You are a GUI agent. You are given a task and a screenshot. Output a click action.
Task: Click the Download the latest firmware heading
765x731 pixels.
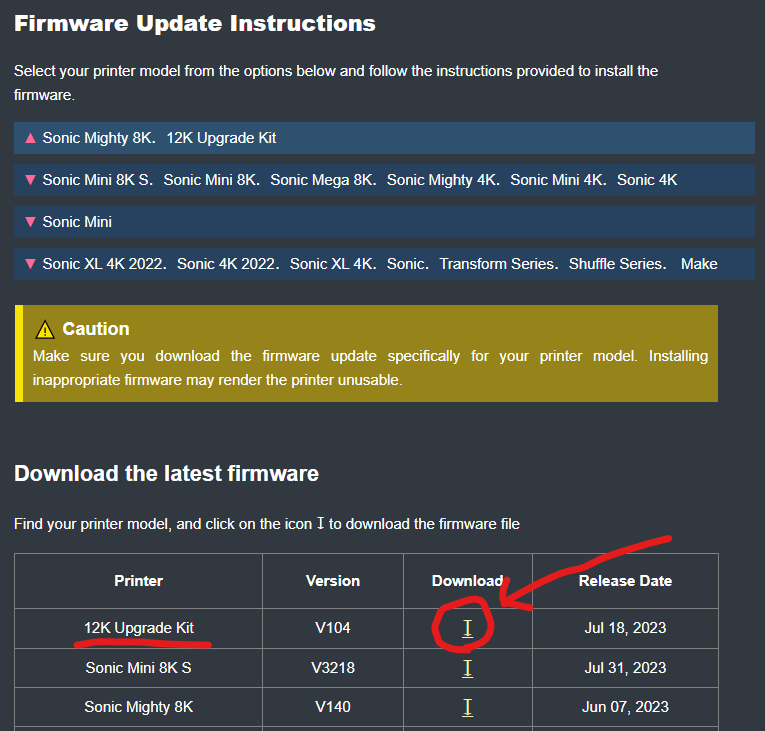[166, 473]
